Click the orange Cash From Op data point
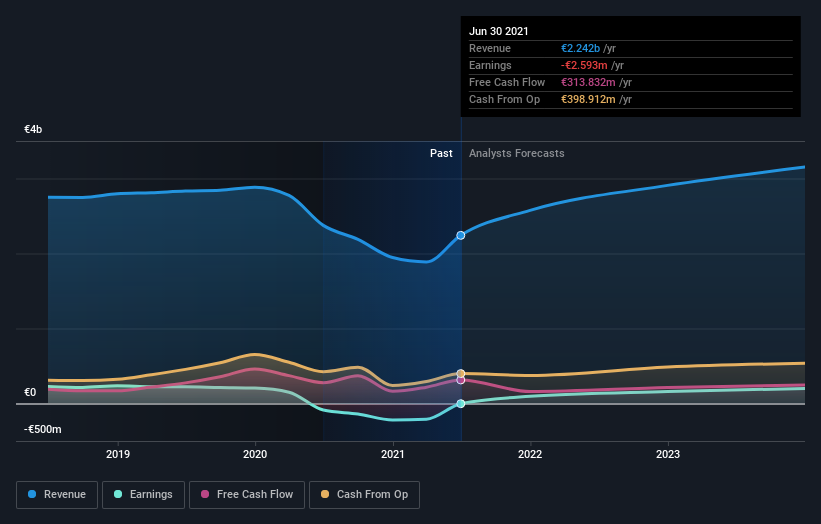The height and width of the screenshot is (524, 821). pos(461,374)
